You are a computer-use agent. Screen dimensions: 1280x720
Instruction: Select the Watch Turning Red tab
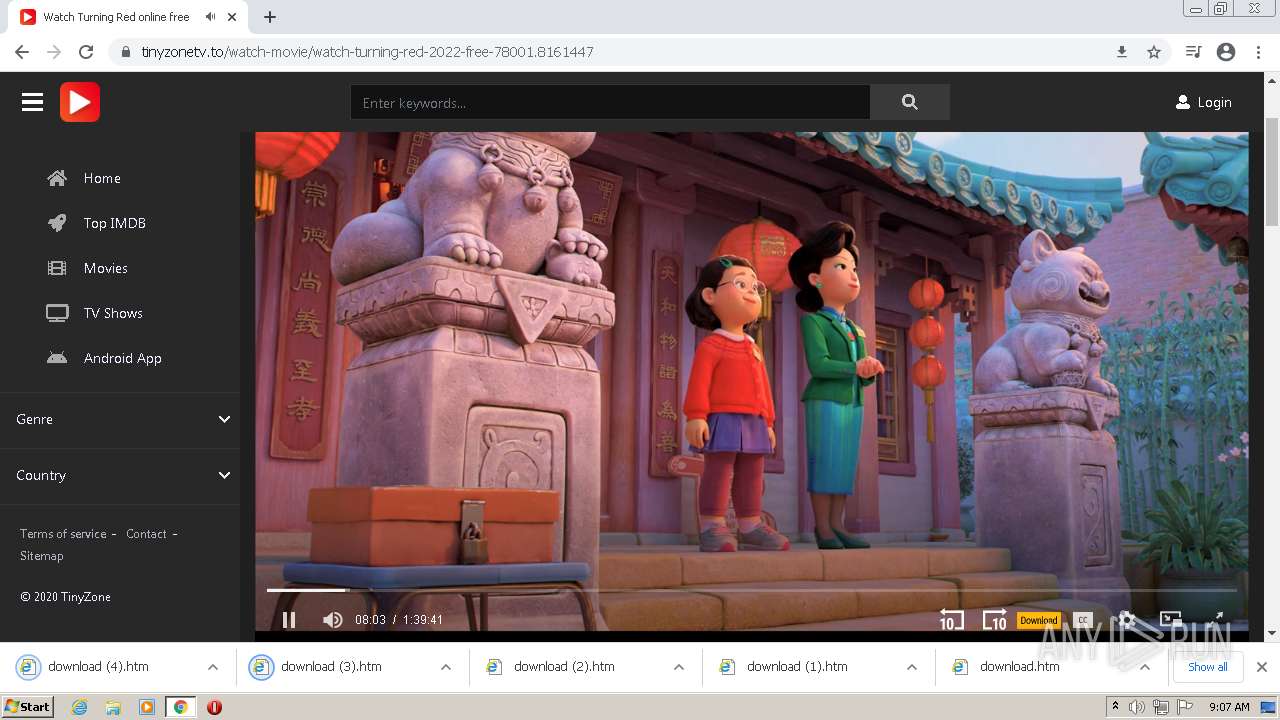[x=130, y=17]
